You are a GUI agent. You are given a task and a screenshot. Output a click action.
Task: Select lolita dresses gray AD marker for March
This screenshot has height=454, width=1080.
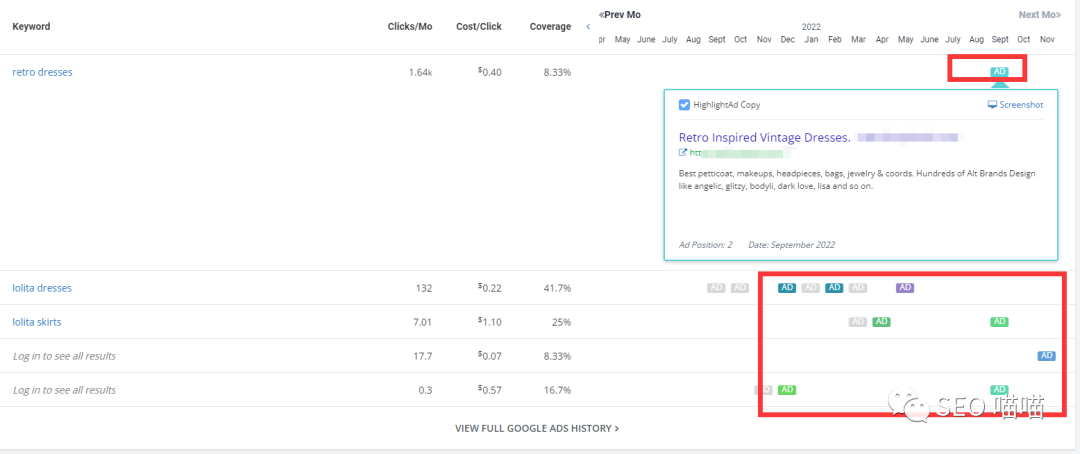tap(858, 288)
